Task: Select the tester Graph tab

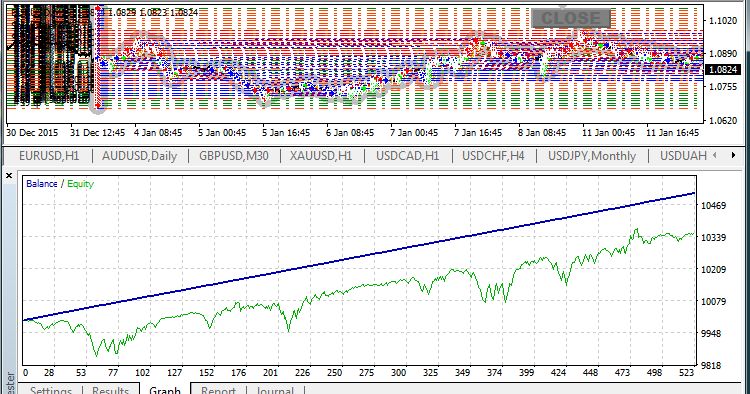Action: [x=165, y=390]
